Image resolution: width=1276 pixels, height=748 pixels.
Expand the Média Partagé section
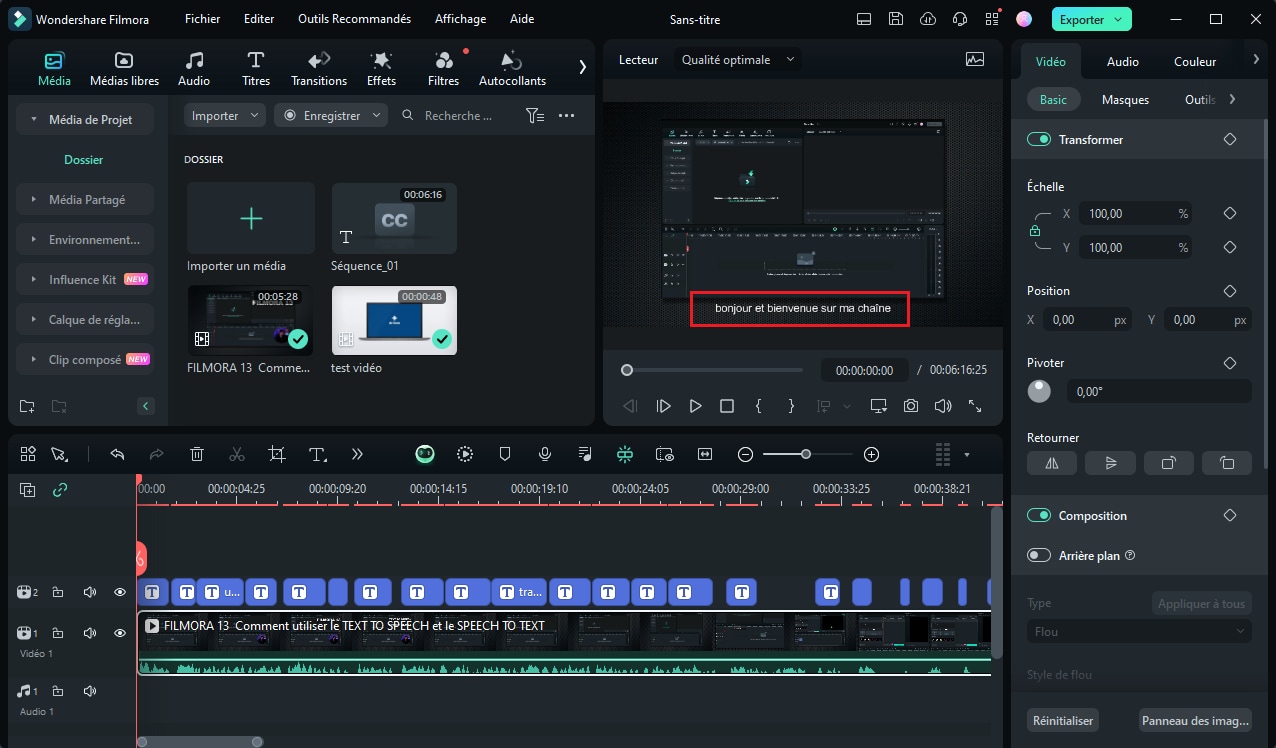(36, 200)
